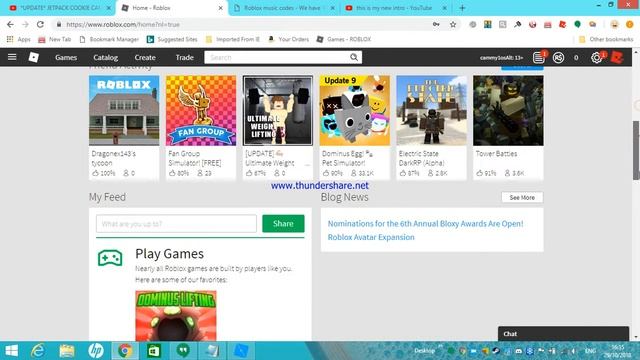Open the Roblox notifications stream icon

(539, 58)
